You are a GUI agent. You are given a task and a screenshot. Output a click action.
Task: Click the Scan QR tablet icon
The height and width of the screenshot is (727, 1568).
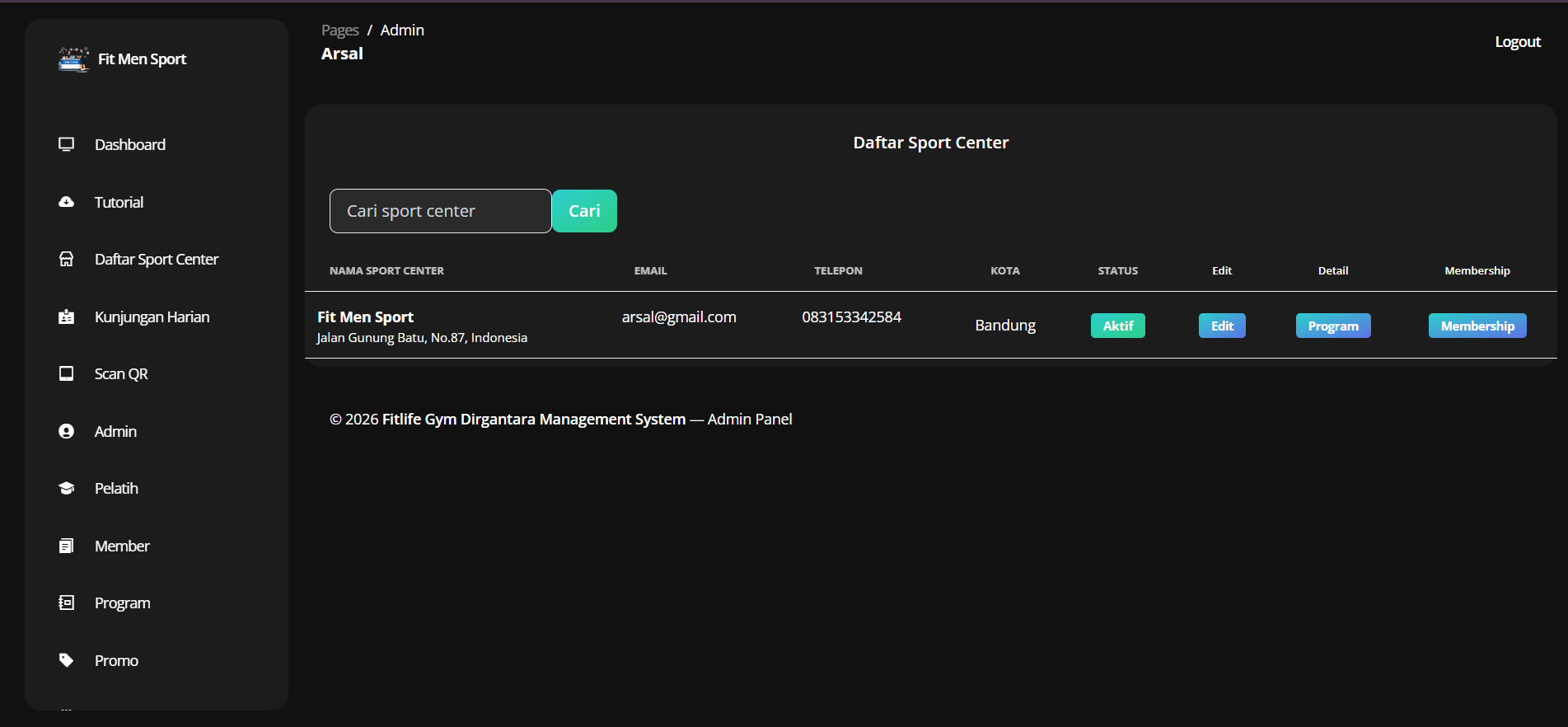pos(67,373)
